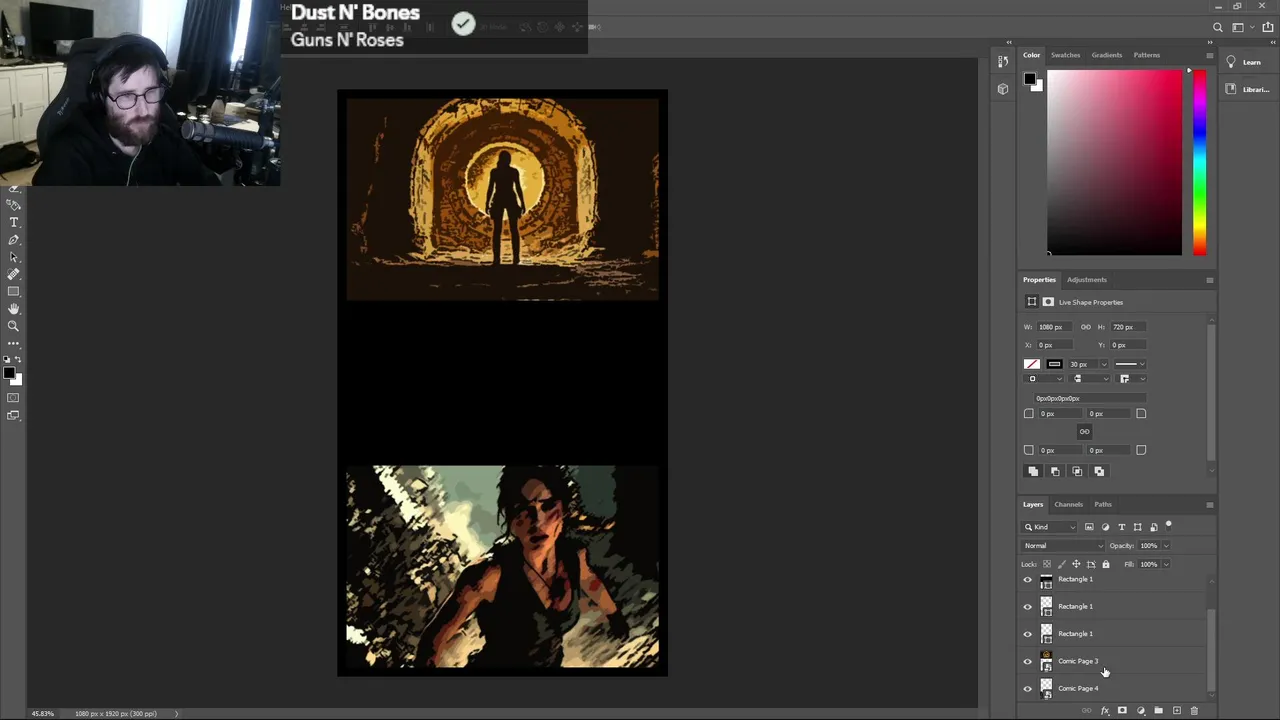Image resolution: width=1280 pixels, height=720 pixels.
Task: Add a layer style with fx icon
Action: 1105,711
